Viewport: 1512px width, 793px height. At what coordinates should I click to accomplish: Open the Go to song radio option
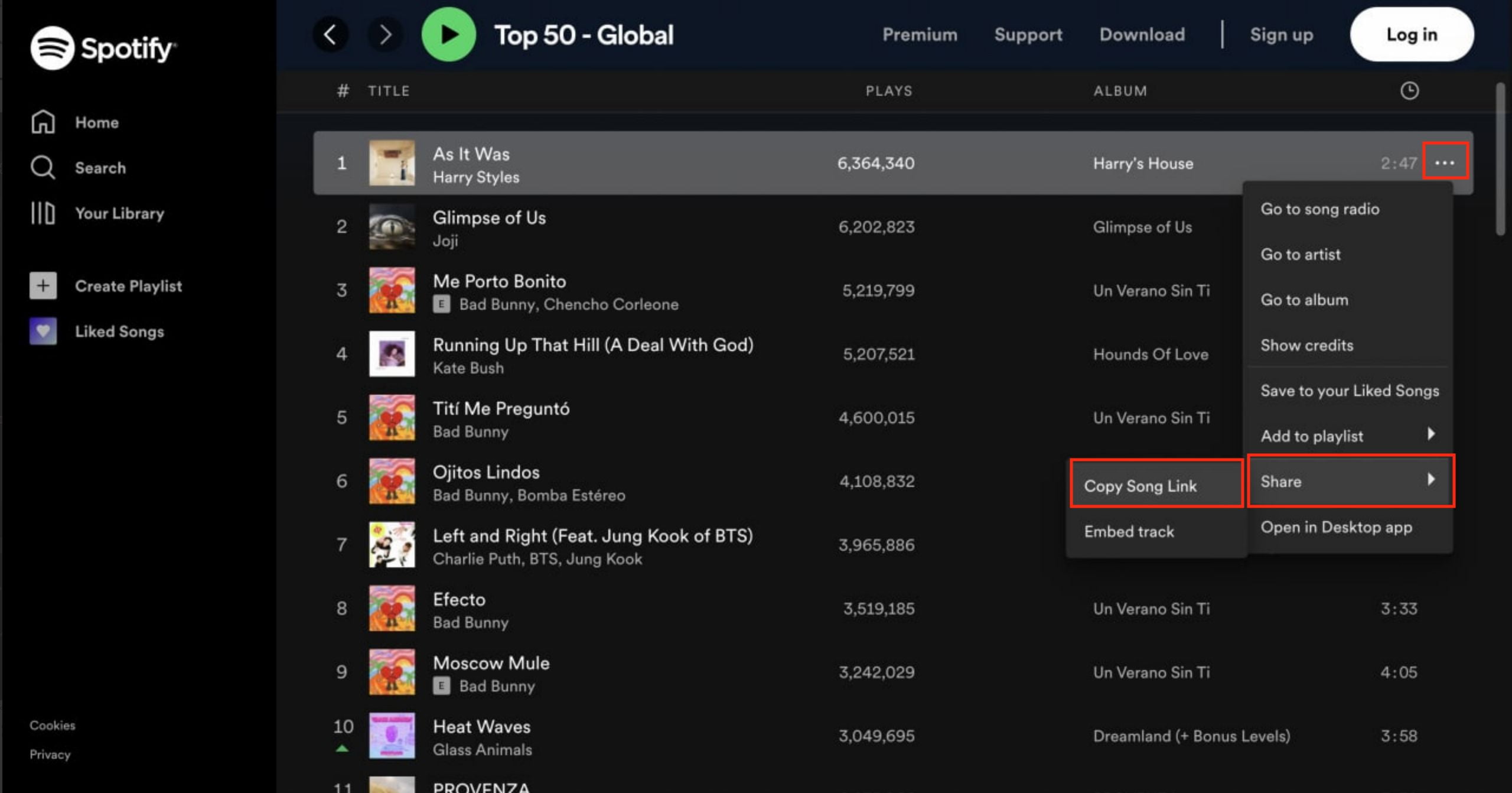[x=1321, y=209]
